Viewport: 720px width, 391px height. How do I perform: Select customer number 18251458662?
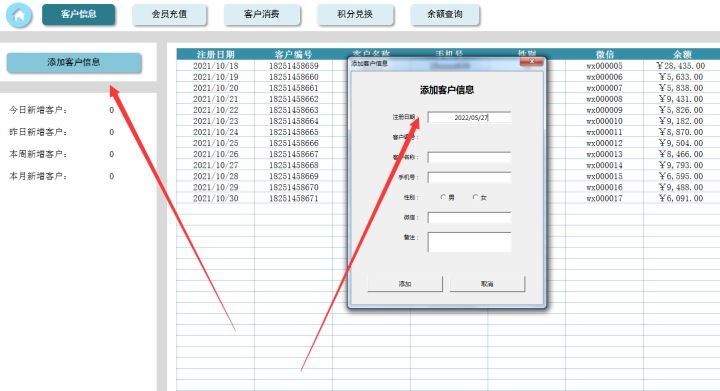click(x=293, y=99)
